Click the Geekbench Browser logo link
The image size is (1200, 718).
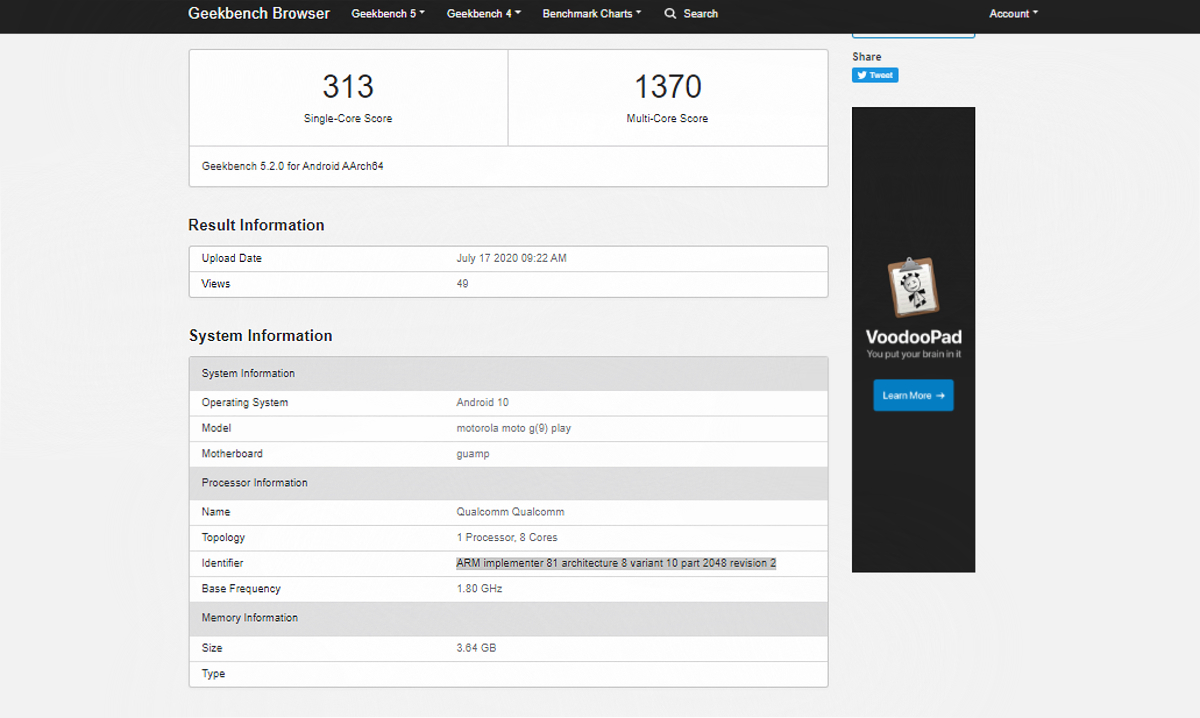coord(259,14)
